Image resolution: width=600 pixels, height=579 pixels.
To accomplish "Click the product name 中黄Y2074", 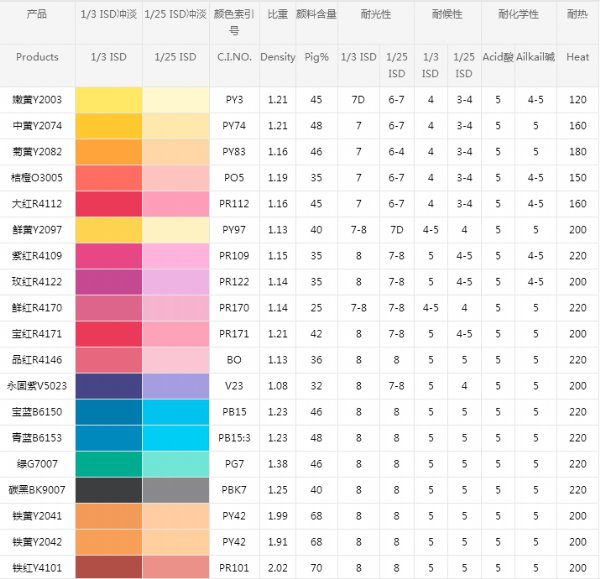I will (38, 126).
